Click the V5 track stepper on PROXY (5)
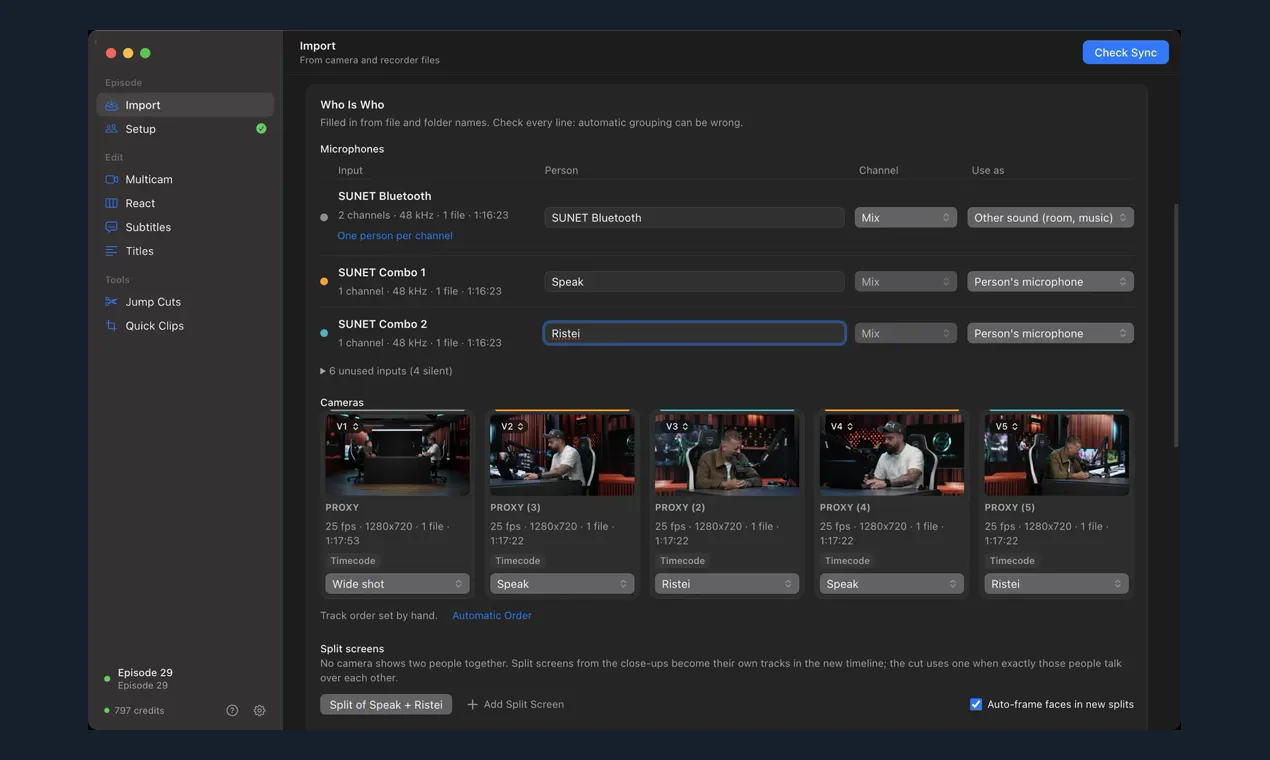Viewport: 1270px width, 760px height. 1008,427
